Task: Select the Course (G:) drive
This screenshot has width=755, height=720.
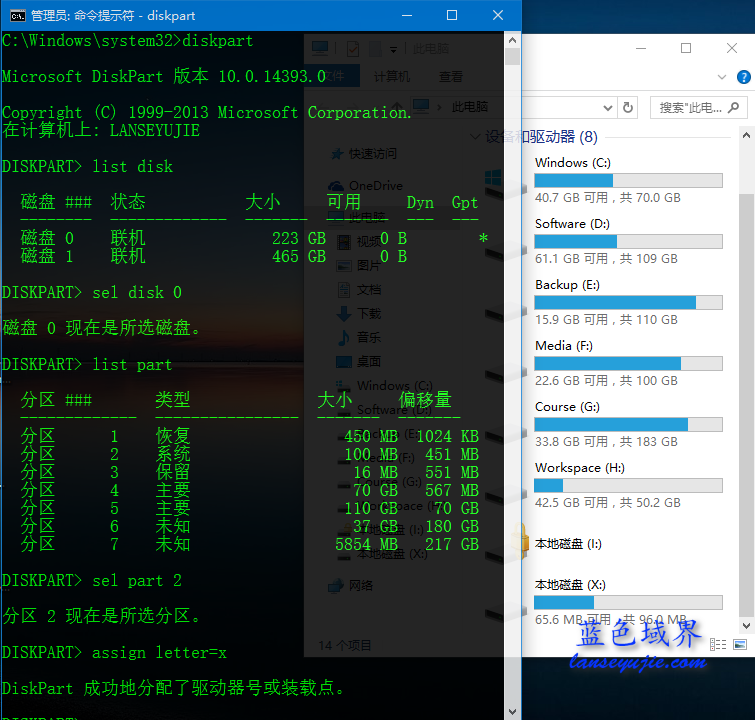Action: [x=628, y=424]
